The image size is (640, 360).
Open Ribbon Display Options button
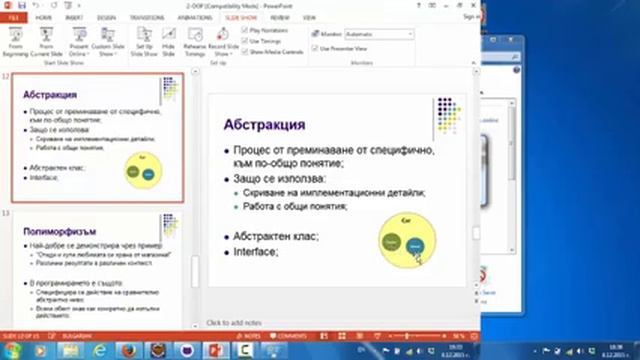point(432,6)
